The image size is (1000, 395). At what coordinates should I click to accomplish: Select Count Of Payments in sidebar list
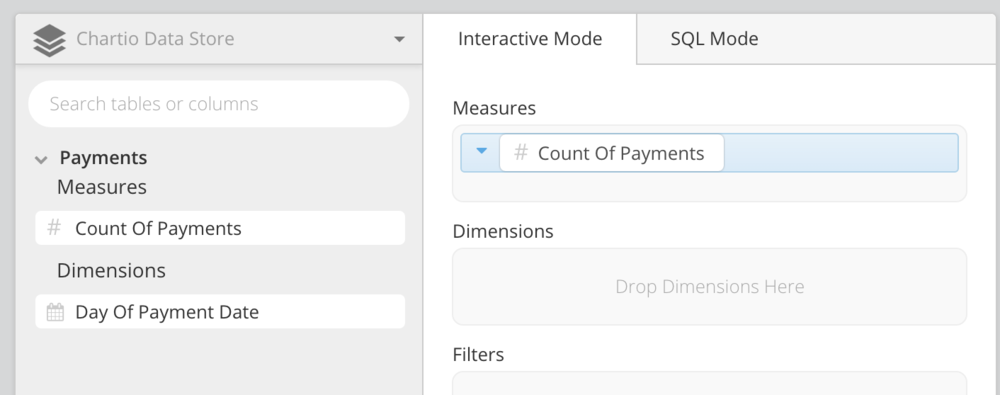pyautogui.click(x=220, y=228)
